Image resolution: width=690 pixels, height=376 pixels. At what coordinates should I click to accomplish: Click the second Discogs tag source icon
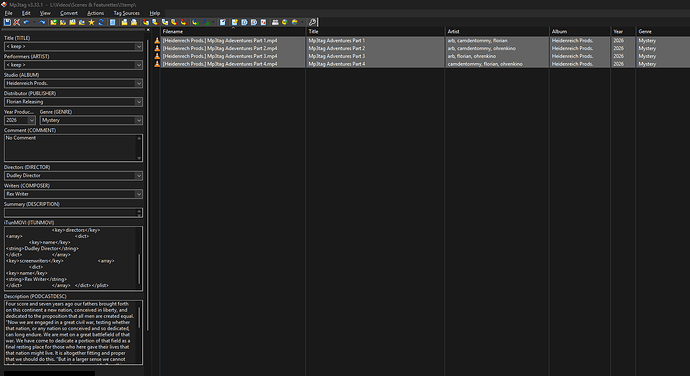(x=253, y=22)
